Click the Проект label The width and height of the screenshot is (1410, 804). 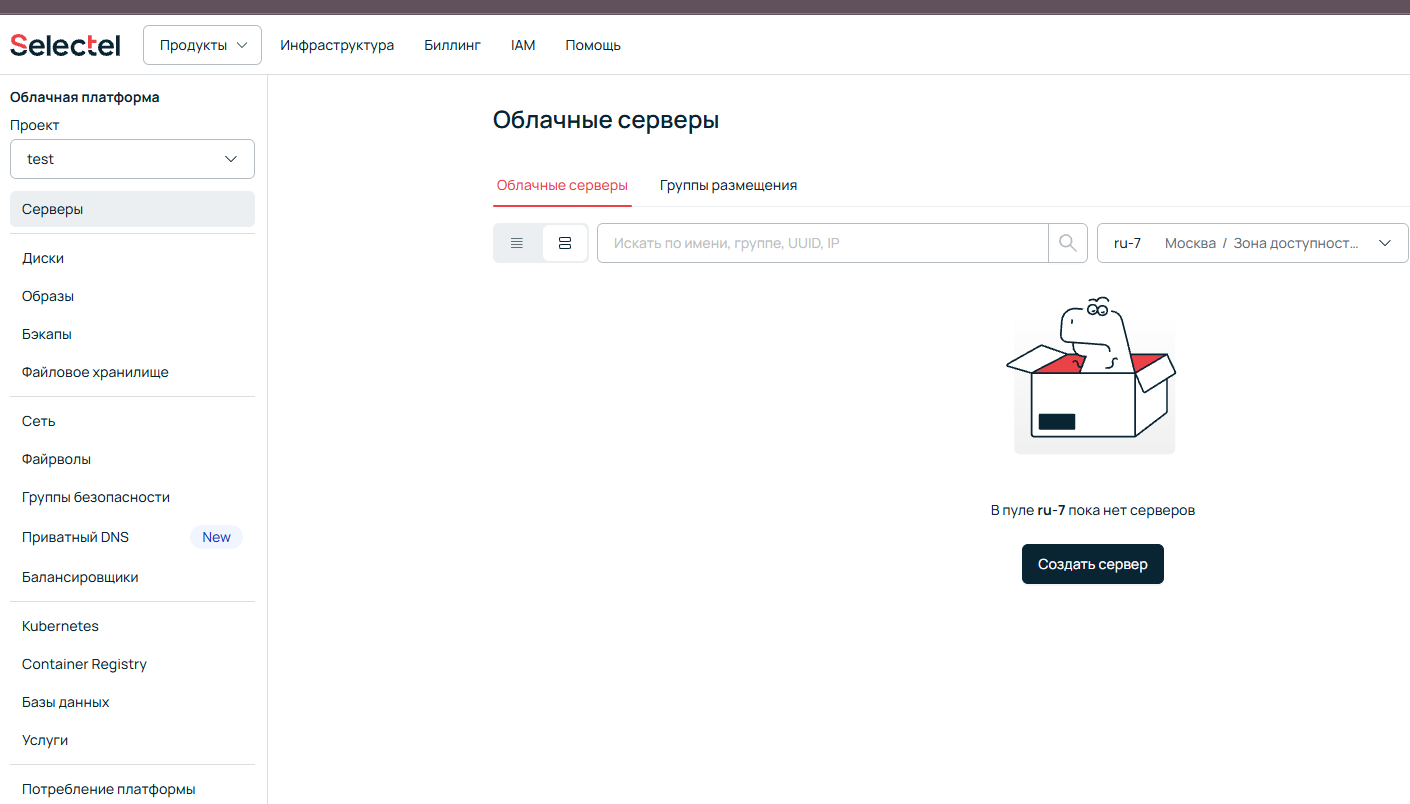35,125
